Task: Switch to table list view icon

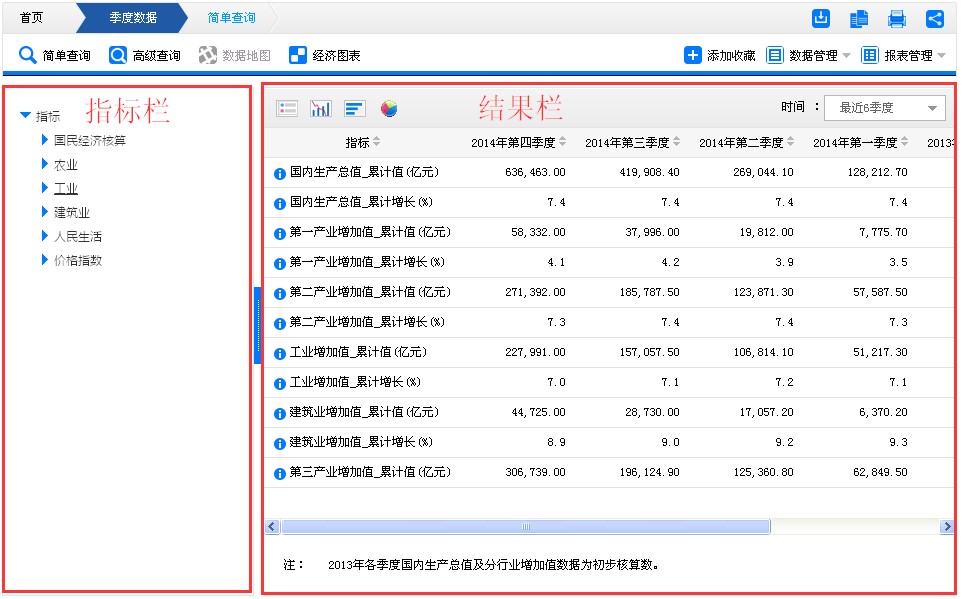Action: coord(287,109)
